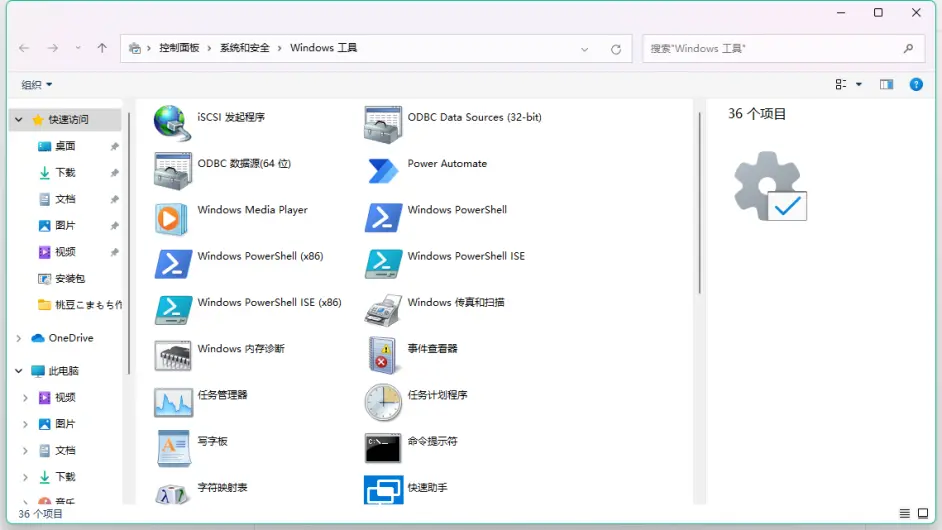The image size is (942, 530).
Task: Select the 桃豆 folder in quick access
Action: click(x=79, y=305)
